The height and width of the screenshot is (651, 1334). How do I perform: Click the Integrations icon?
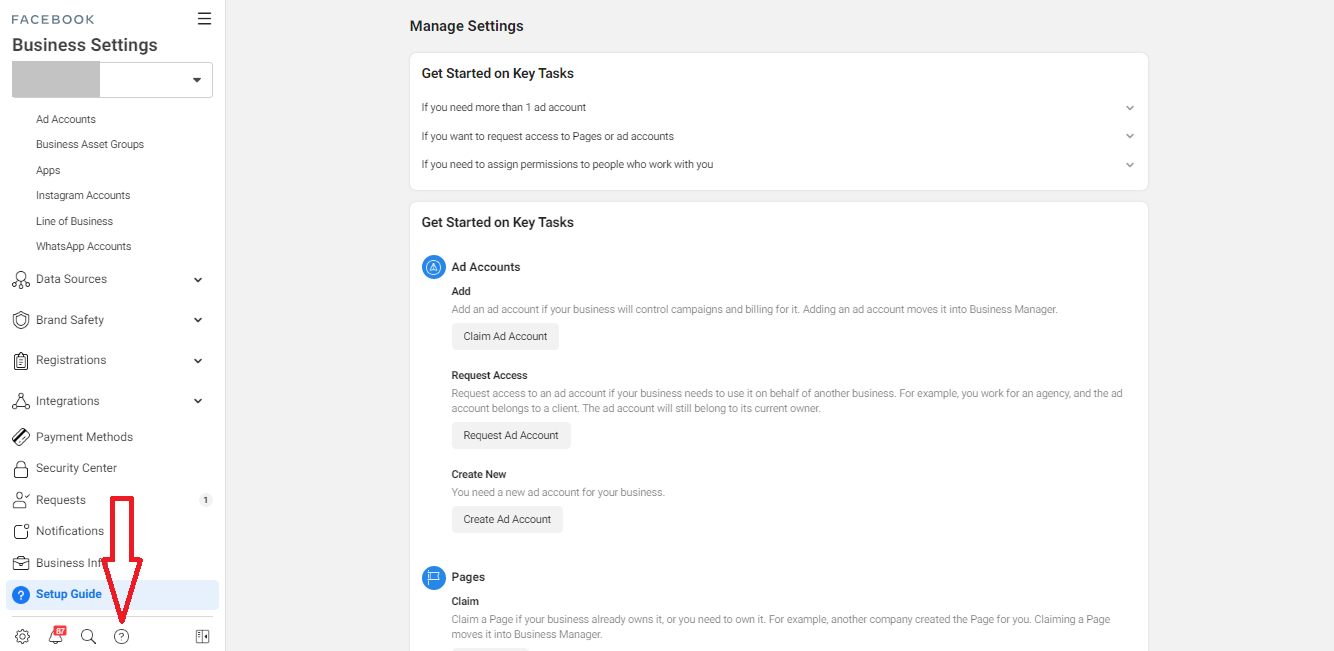21,401
